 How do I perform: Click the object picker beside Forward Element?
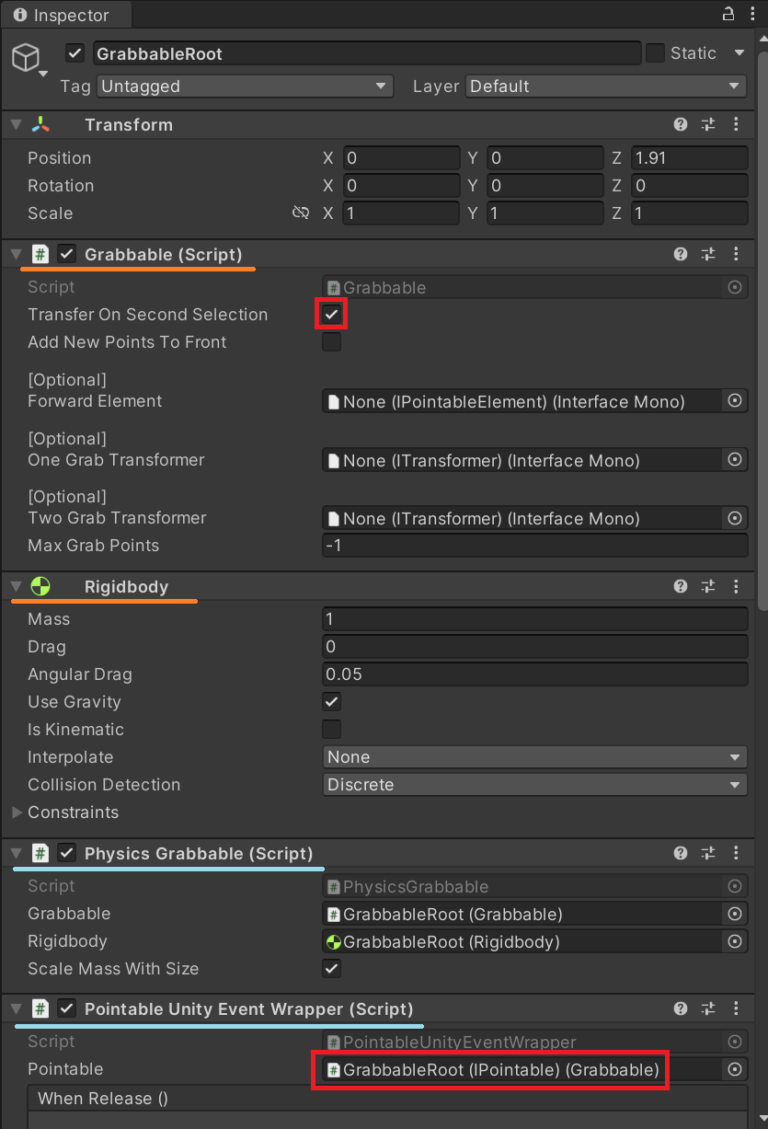734,400
